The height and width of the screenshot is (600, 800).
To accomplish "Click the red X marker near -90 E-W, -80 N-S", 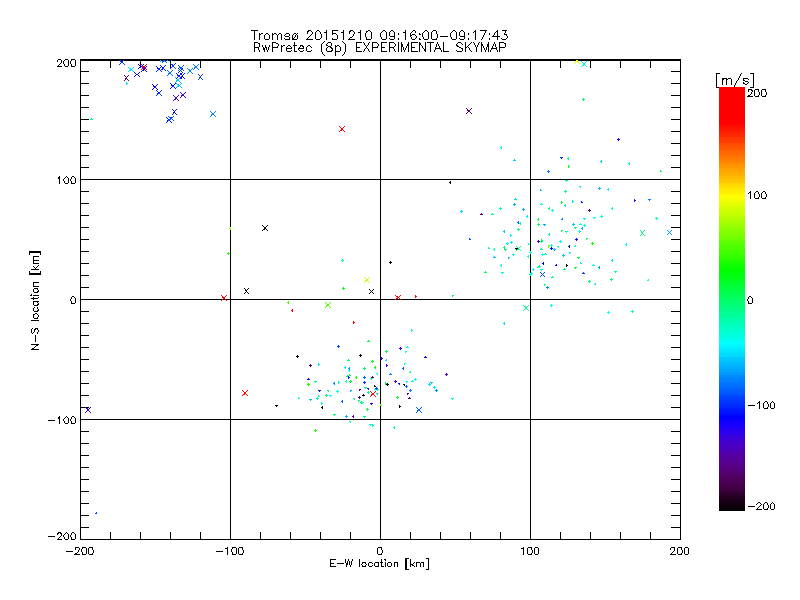I will click(245, 393).
